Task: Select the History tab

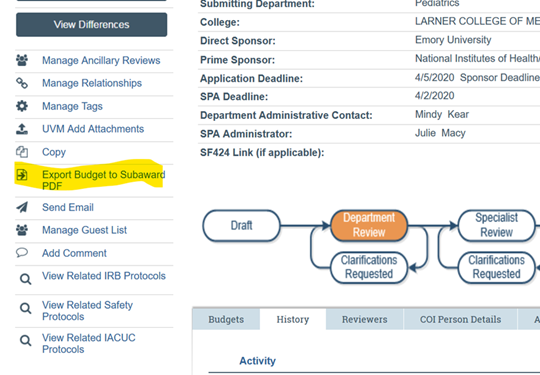Action: [x=293, y=319]
